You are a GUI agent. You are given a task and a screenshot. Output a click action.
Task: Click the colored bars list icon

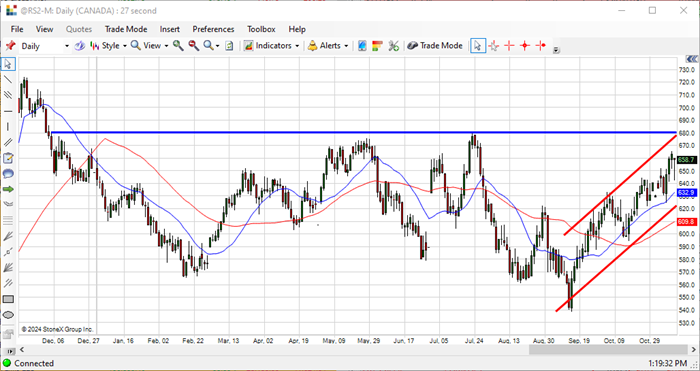[x=377, y=46]
